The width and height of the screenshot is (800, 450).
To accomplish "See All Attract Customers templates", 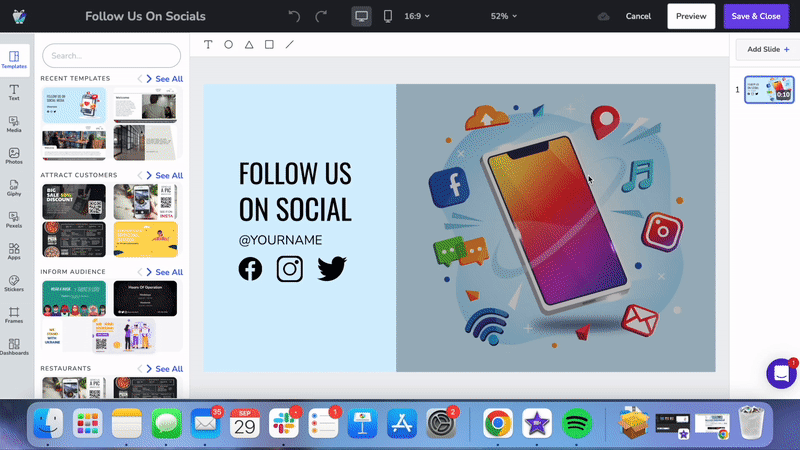I will tap(169, 176).
